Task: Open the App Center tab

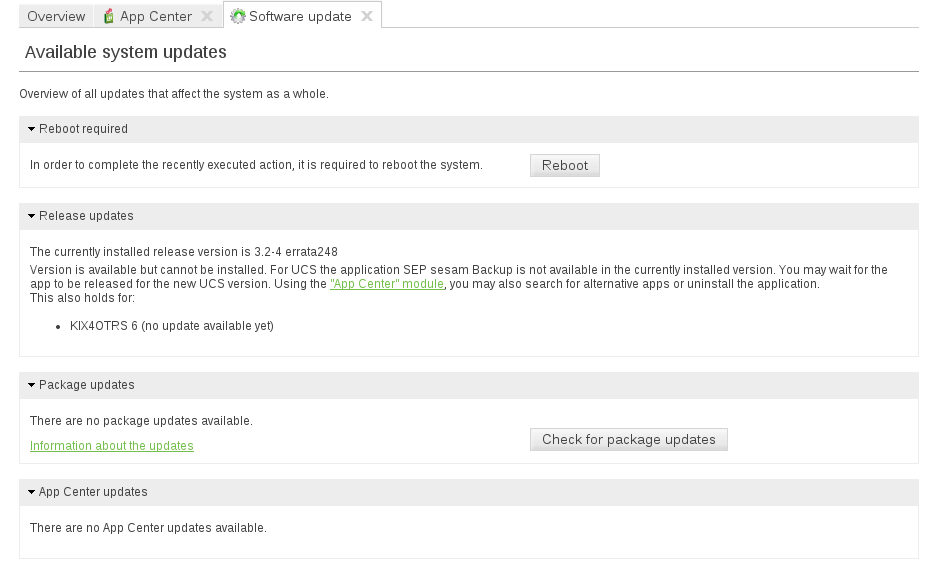Action: [x=155, y=16]
